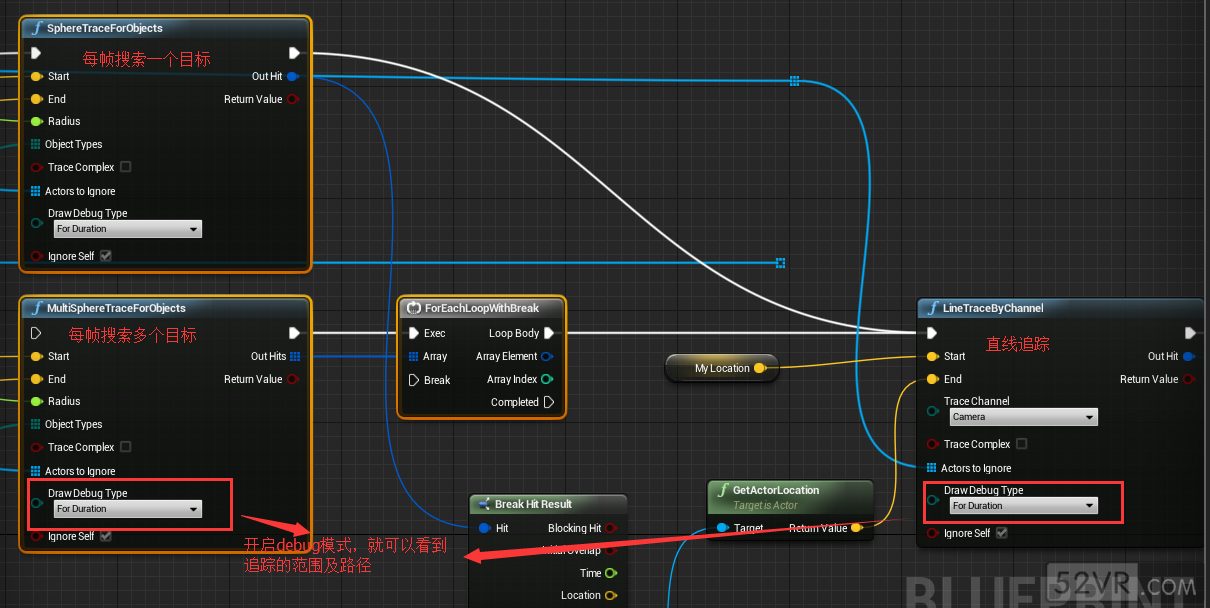Open Draw Debug Type dropdown on MultiSphereTraceForObjects
This screenshot has height=608, width=1210.
point(127,509)
